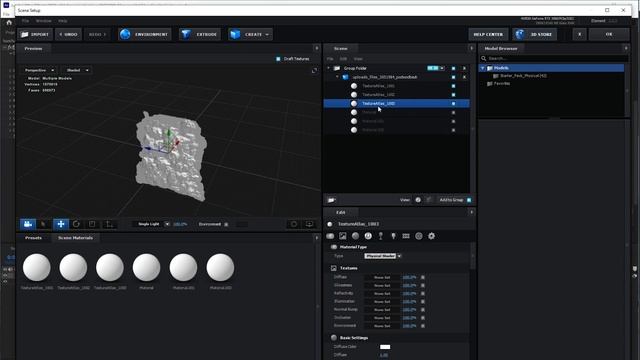Click the circular render icon in Preview footer
The image size is (640, 360).
click(x=294, y=224)
